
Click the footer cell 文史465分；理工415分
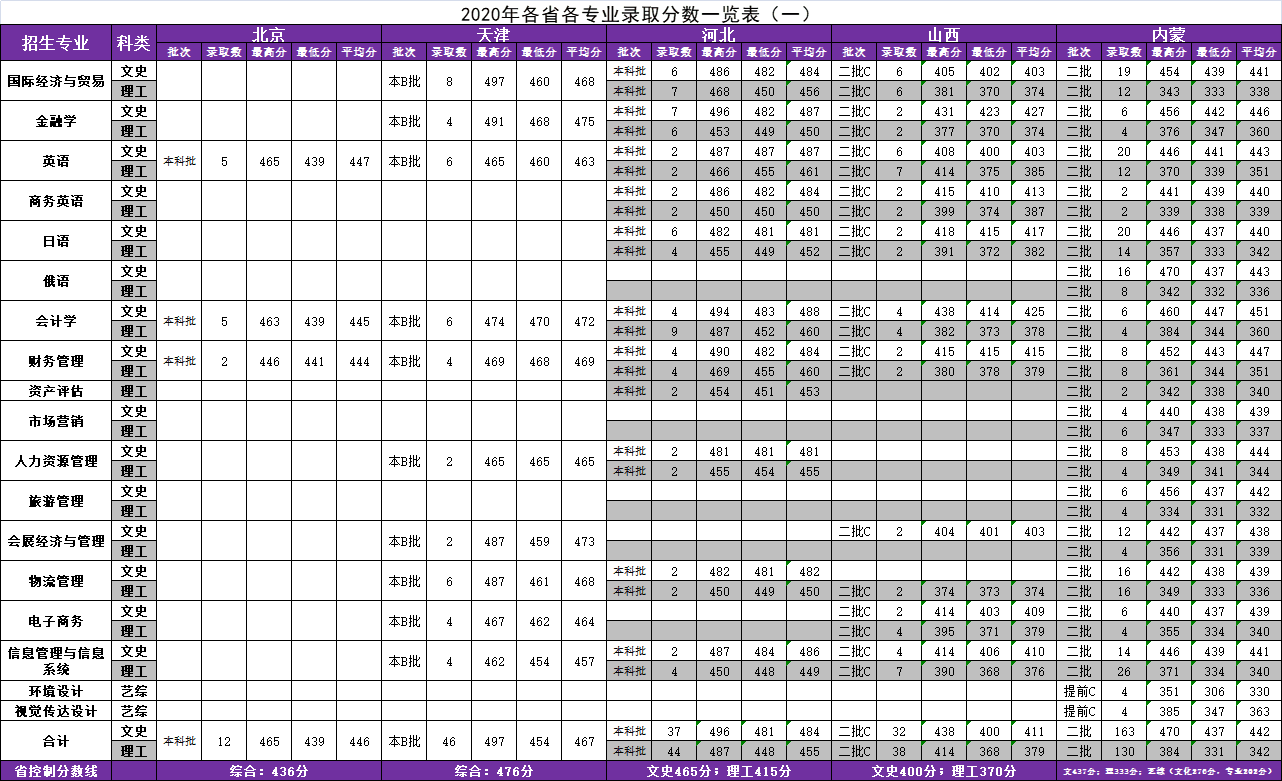point(719,771)
